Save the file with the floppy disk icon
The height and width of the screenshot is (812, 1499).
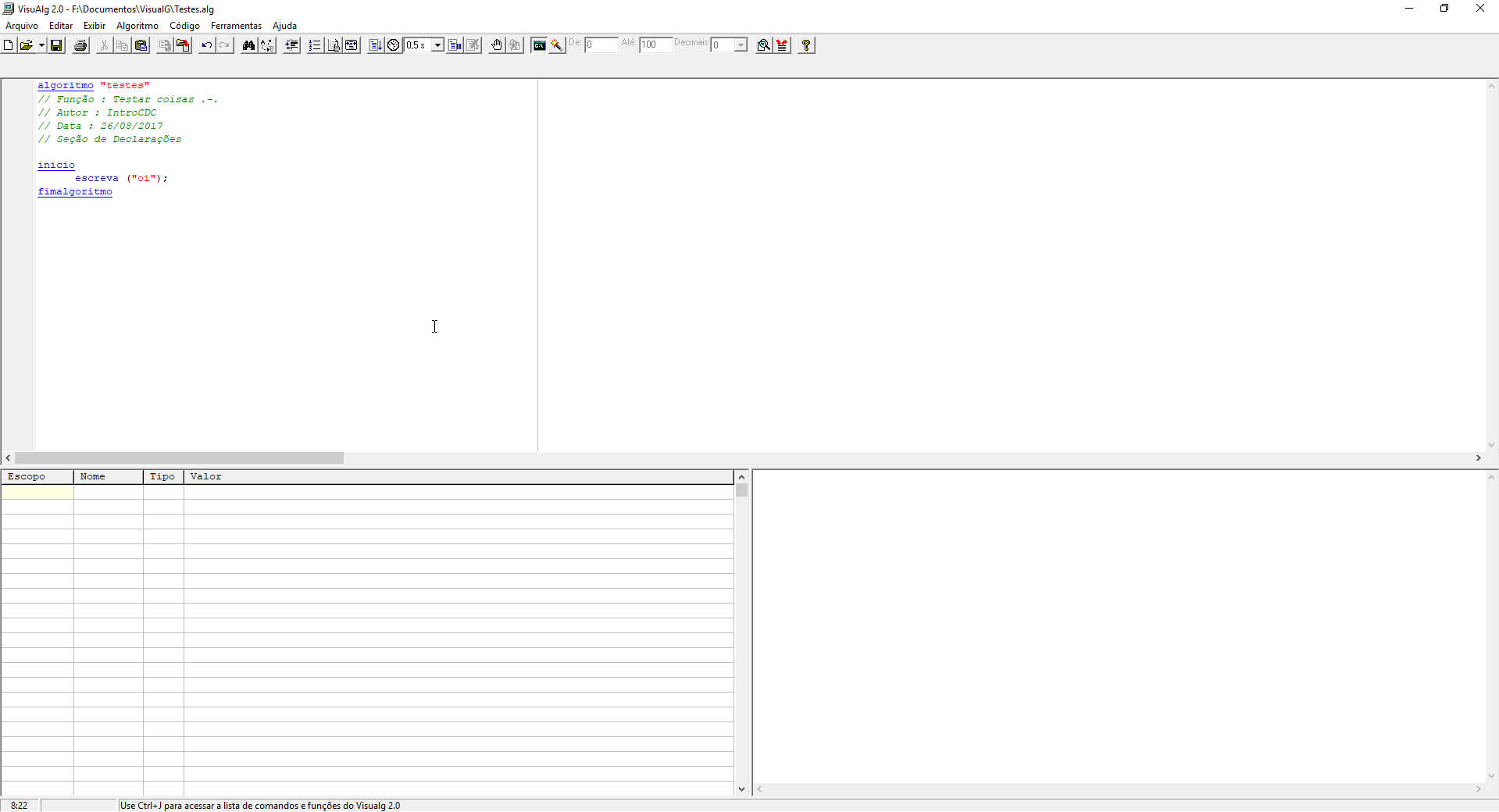[56, 45]
